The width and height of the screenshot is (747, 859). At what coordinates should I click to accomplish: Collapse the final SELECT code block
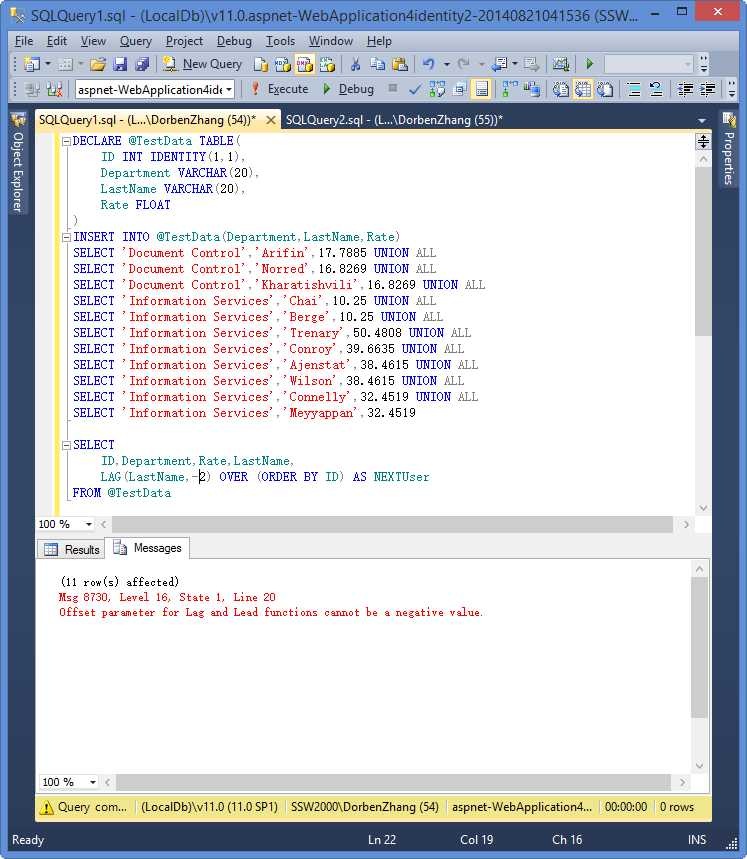[66, 445]
